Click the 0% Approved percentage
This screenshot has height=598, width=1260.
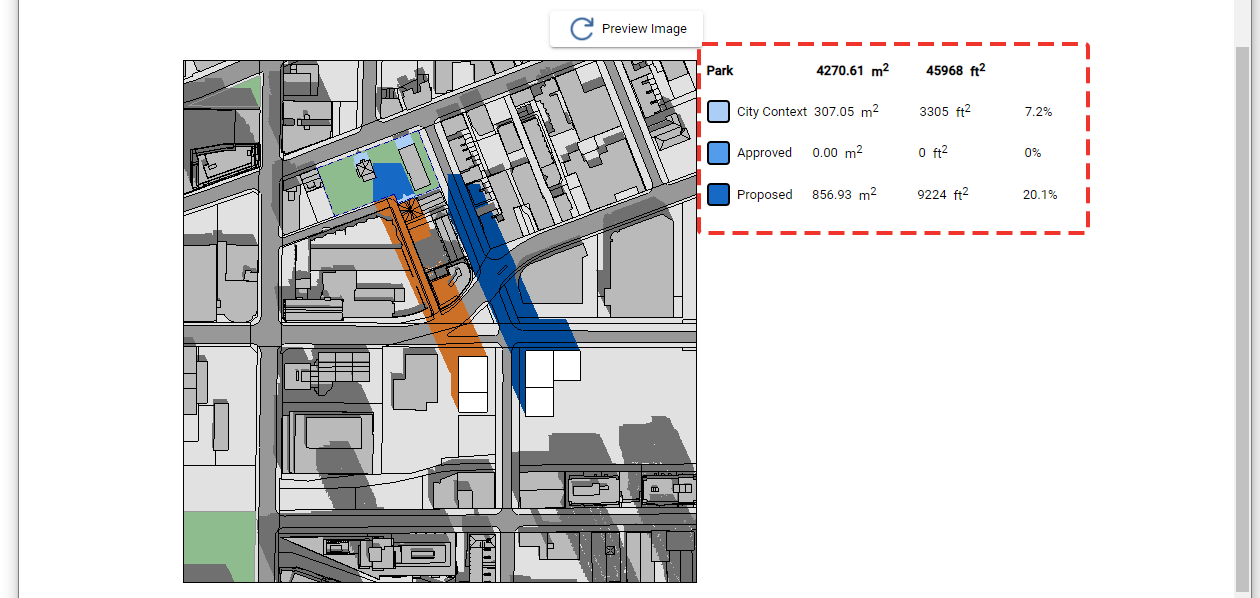[x=1032, y=152]
